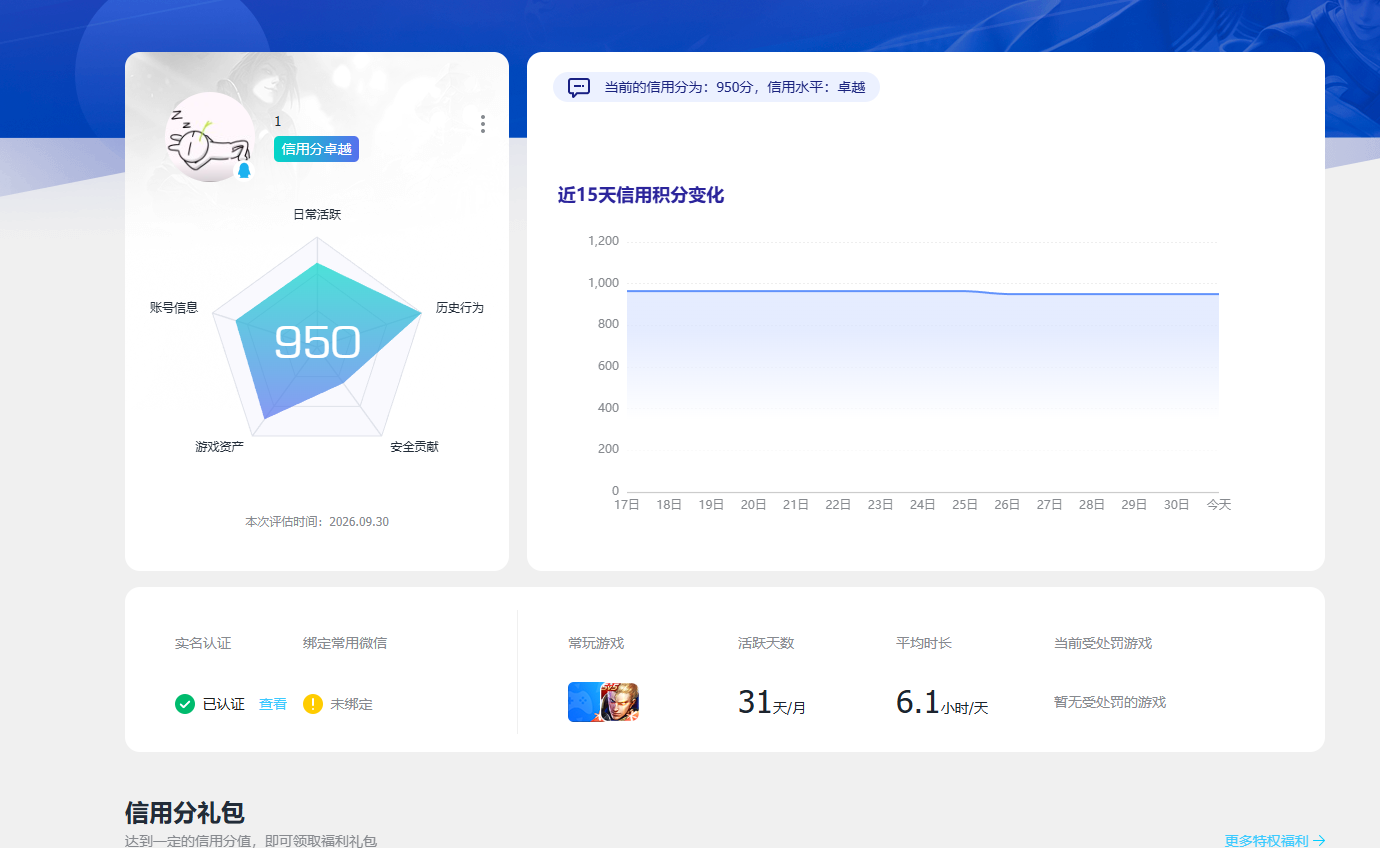
Task: Click the sleeping cartoon profile avatar
Action: point(209,137)
